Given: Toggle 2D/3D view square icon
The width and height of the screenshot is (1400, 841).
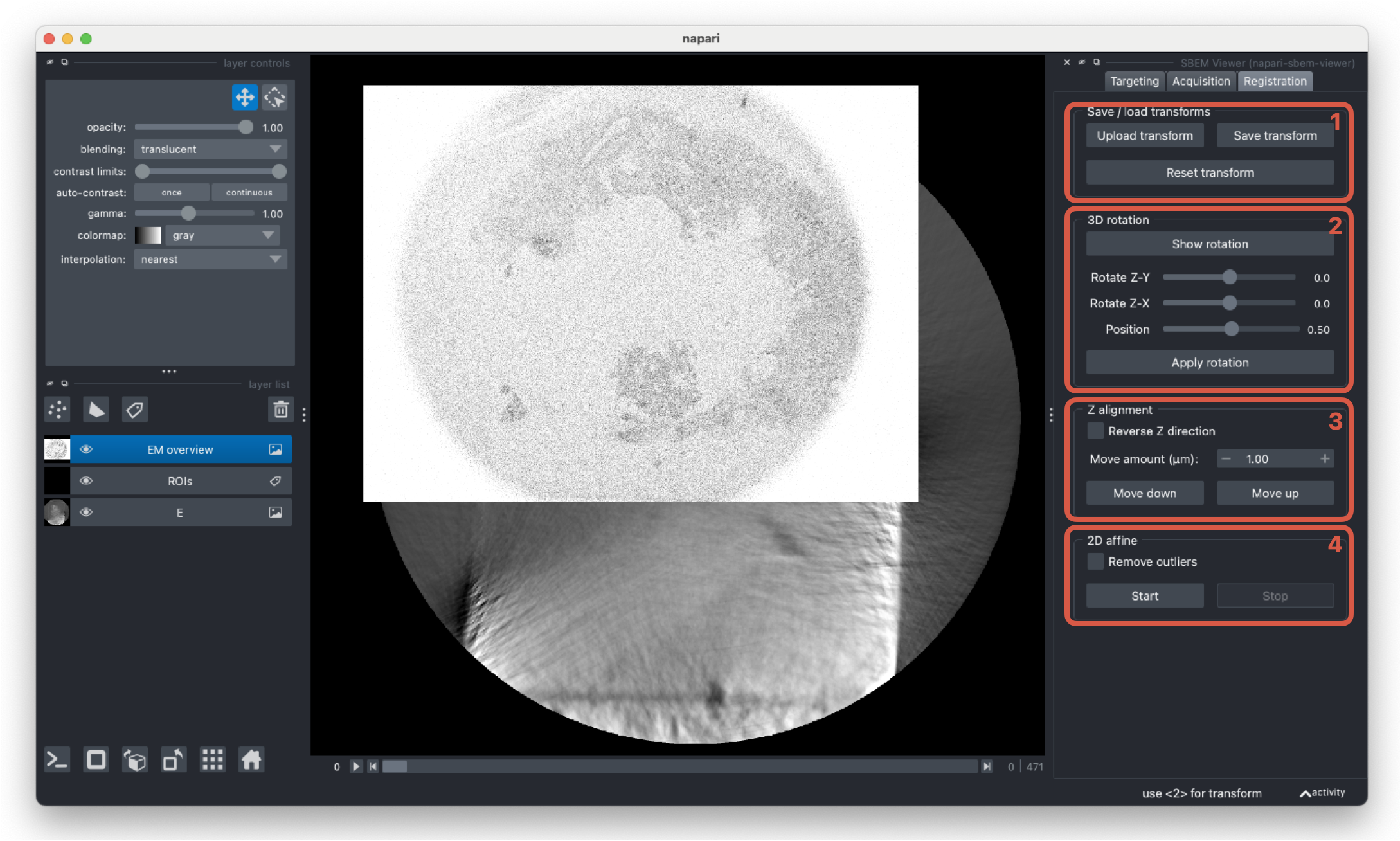Looking at the screenshot, I should [96, 760].
